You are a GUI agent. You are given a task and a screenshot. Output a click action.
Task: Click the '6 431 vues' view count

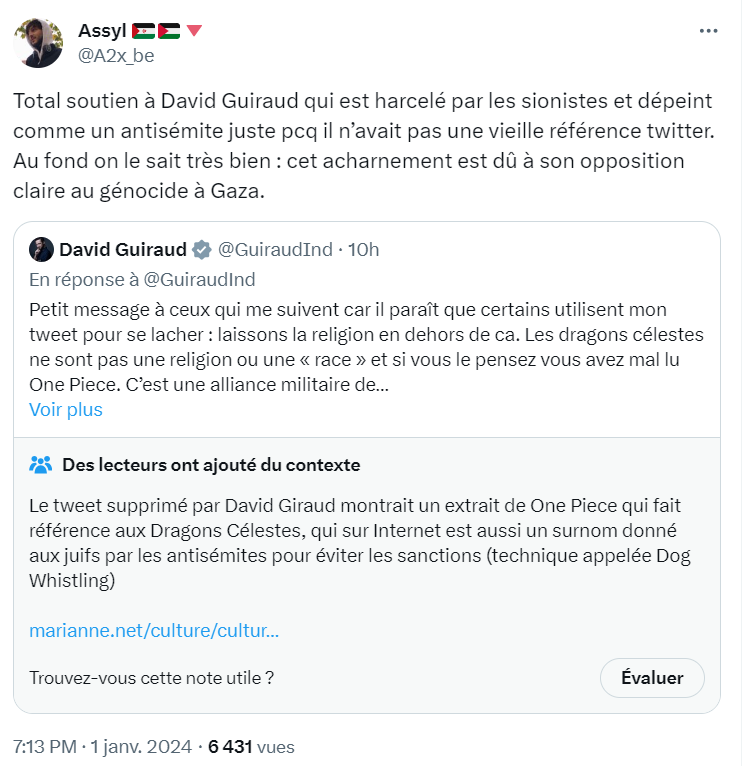251,747
